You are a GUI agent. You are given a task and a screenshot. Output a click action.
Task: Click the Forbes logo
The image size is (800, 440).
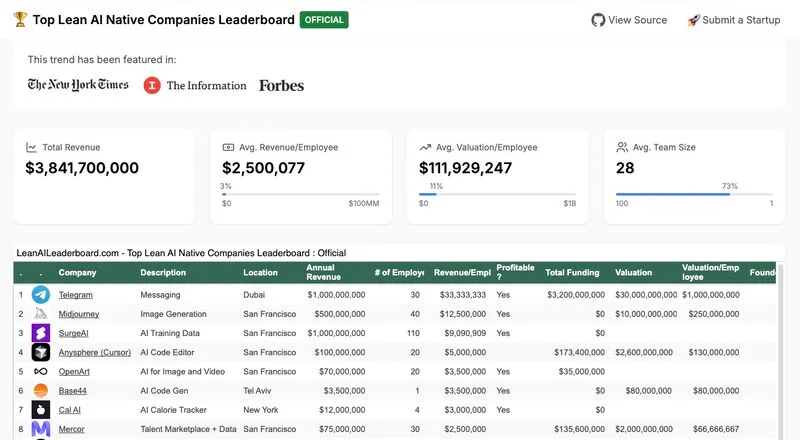click(282, 85)
